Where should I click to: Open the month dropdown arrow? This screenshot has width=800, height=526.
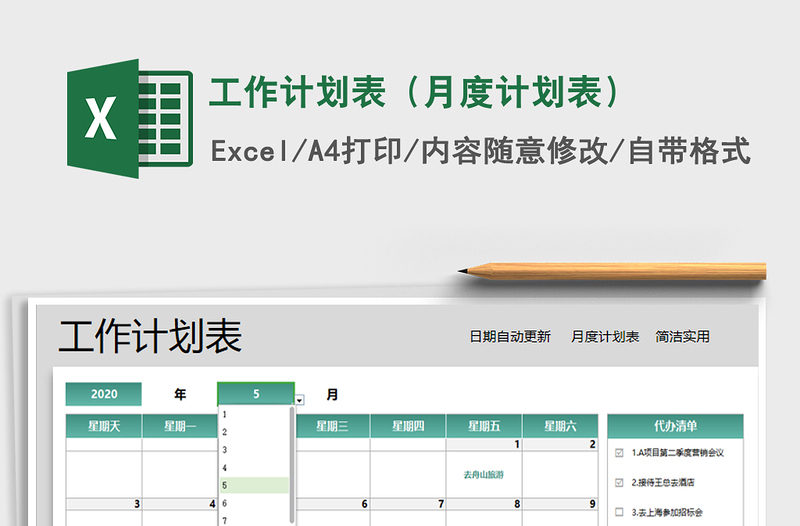[x=300, y=400]
